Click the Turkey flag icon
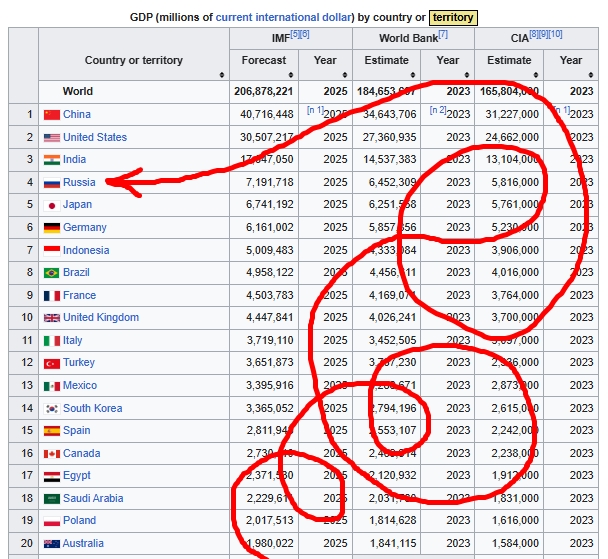This screenshot has width=608, height=559. point(52,363)
